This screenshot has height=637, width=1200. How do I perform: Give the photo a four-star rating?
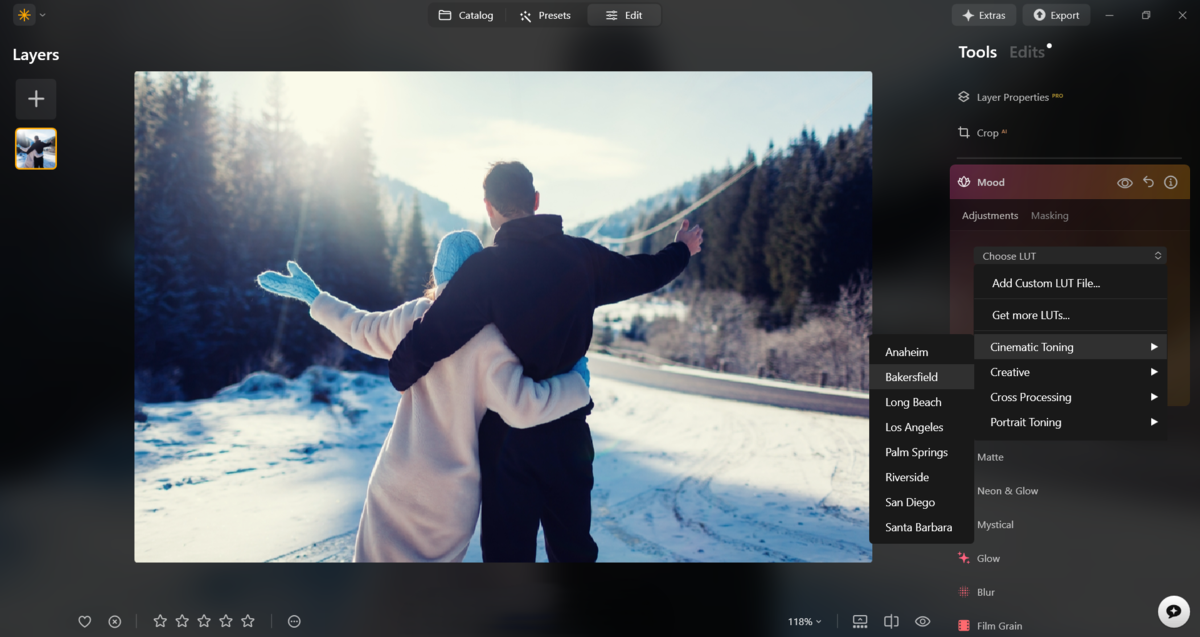tap(225, 621)
